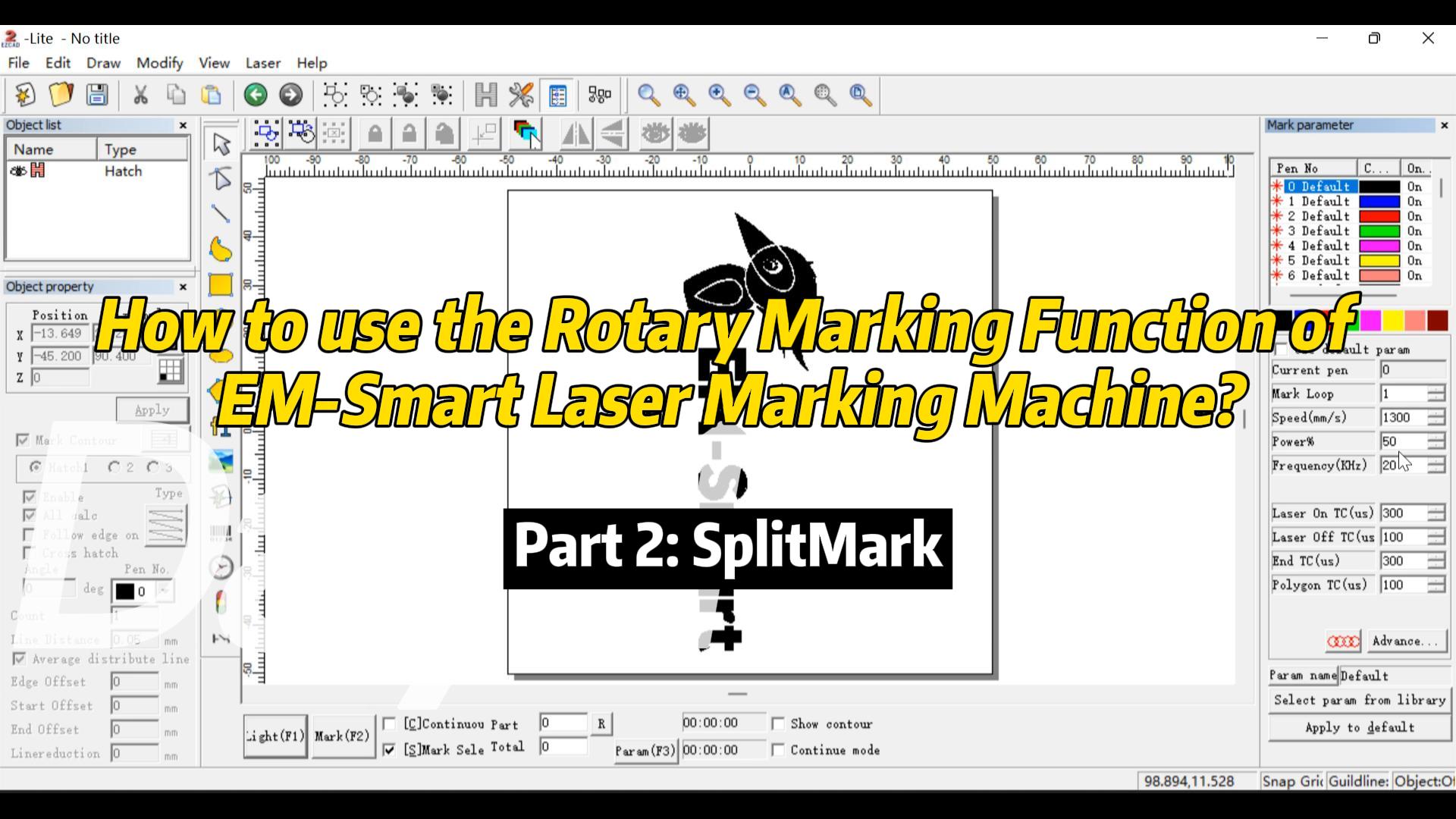This screenshot has width=1456, height=819.
Task: Click the lock object padlock icon
Action: (375, 134)
